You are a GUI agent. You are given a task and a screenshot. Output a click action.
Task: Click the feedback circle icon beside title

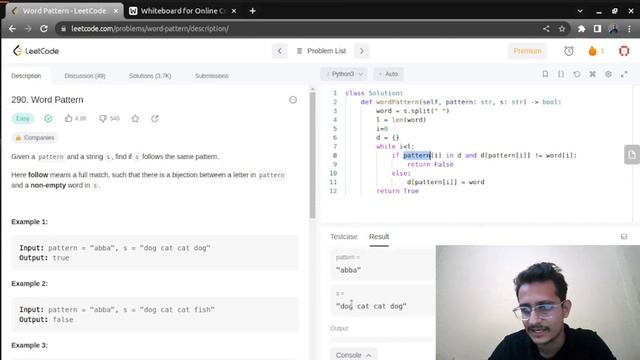pyautogui.click(x=293, y=100)
